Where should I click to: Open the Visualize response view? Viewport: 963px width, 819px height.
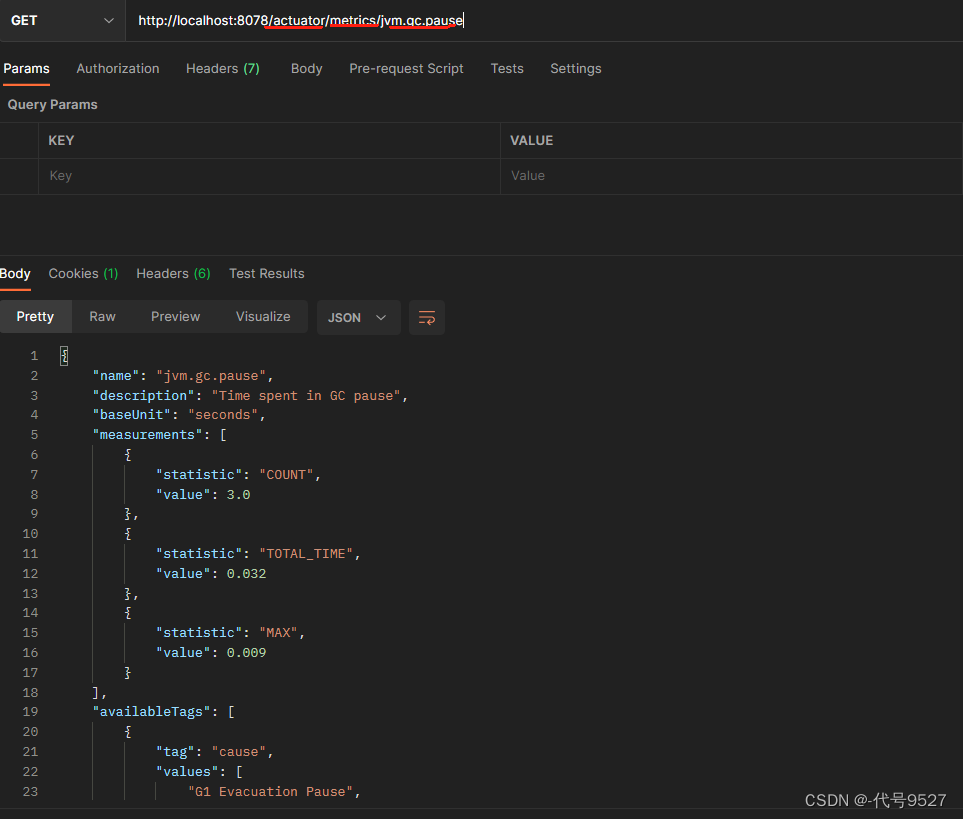(x=263, y=317)
